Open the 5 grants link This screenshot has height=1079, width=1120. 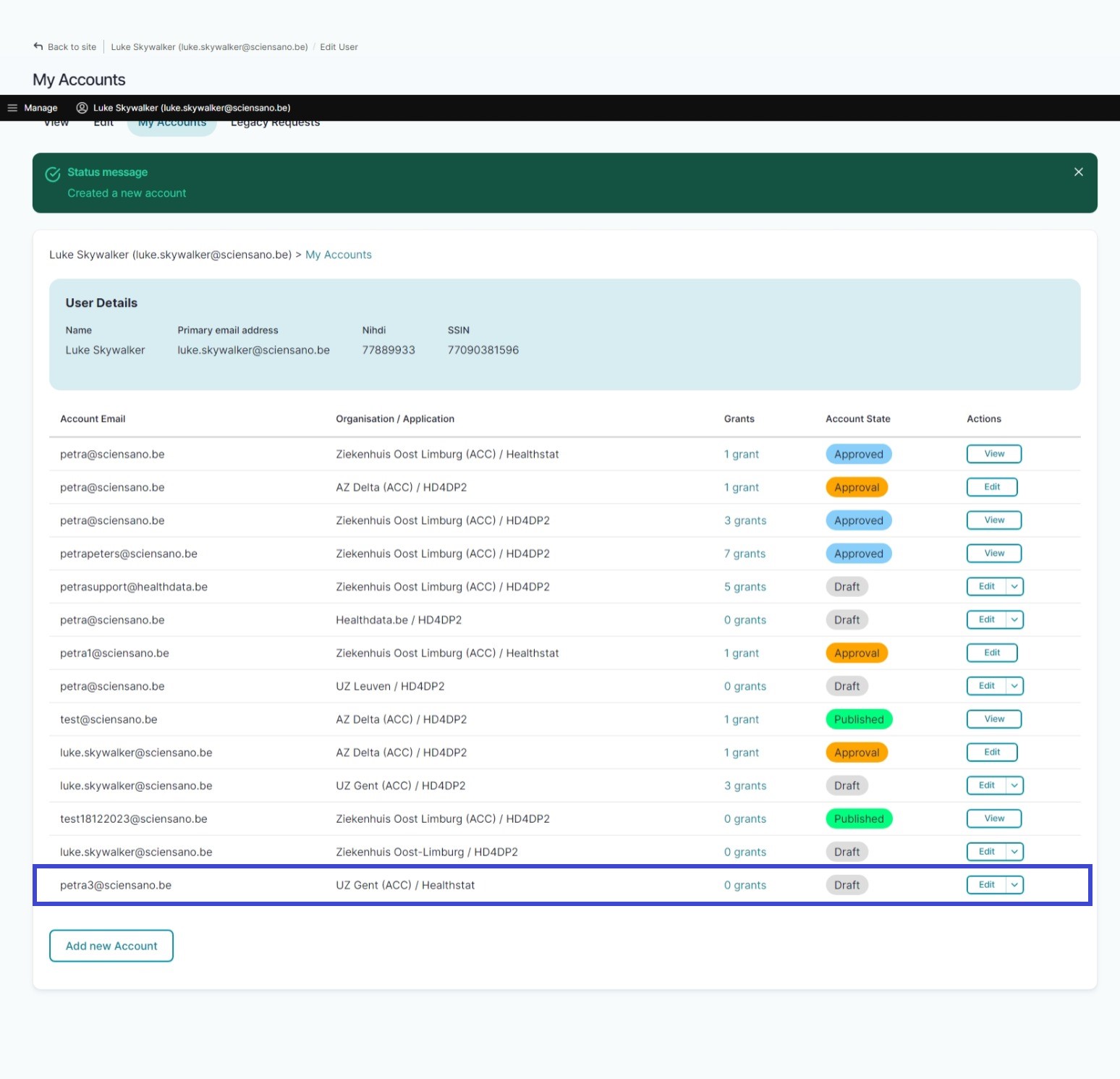coord(744,587)
